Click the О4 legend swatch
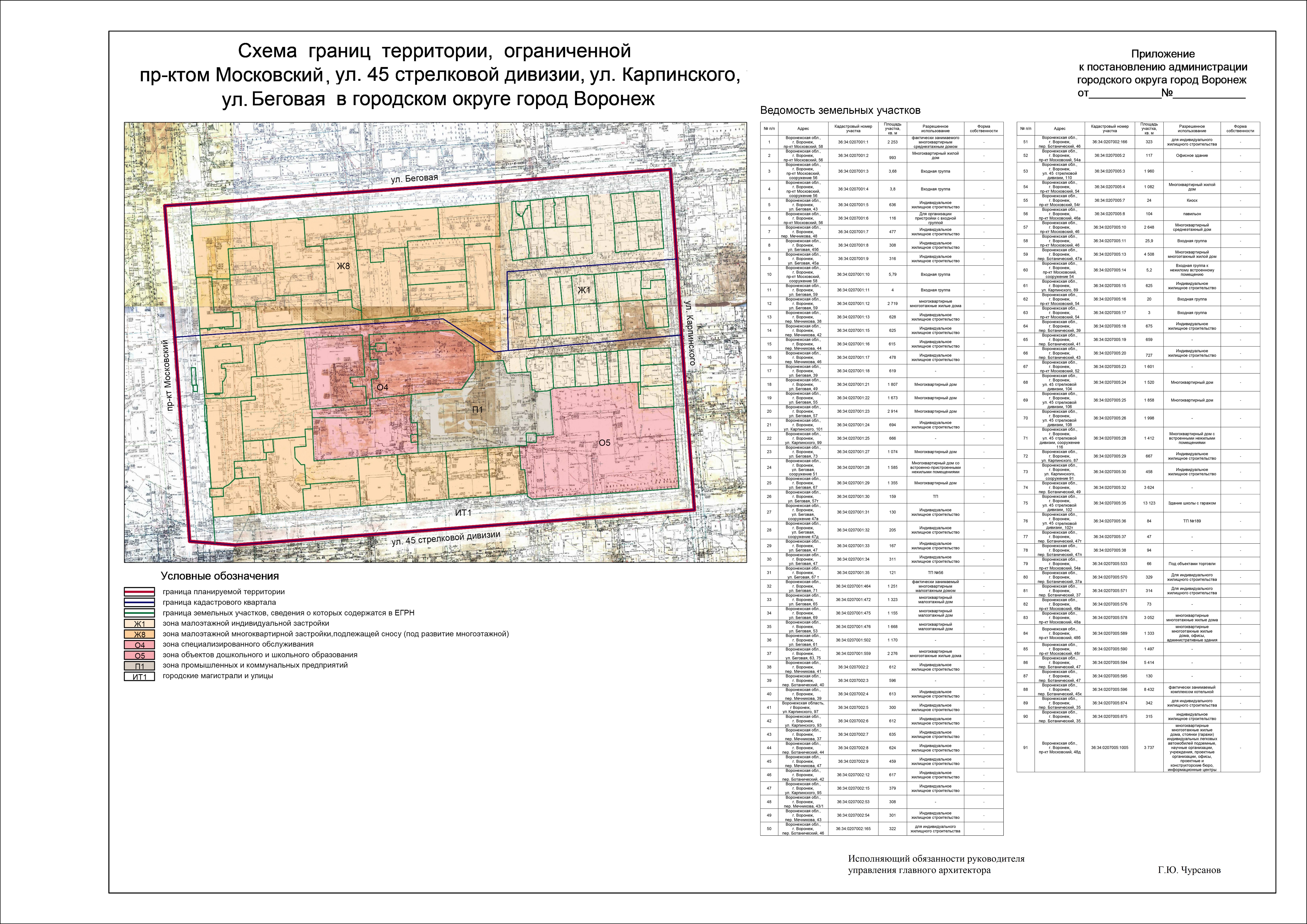The width and height of the screenshot is (1307, 924). [140, 644]
